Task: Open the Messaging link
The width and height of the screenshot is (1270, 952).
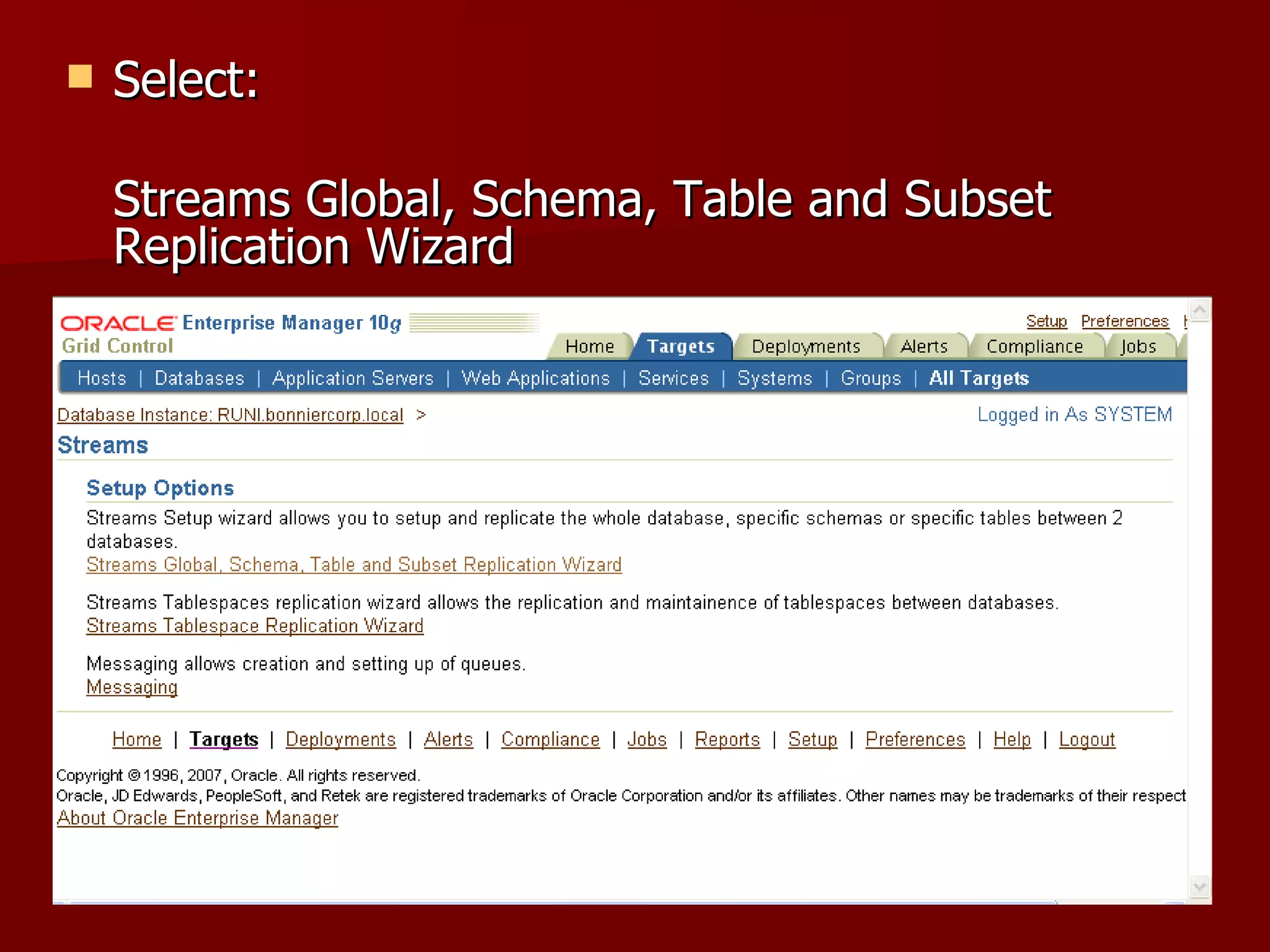Action: [x=132, y=687]
